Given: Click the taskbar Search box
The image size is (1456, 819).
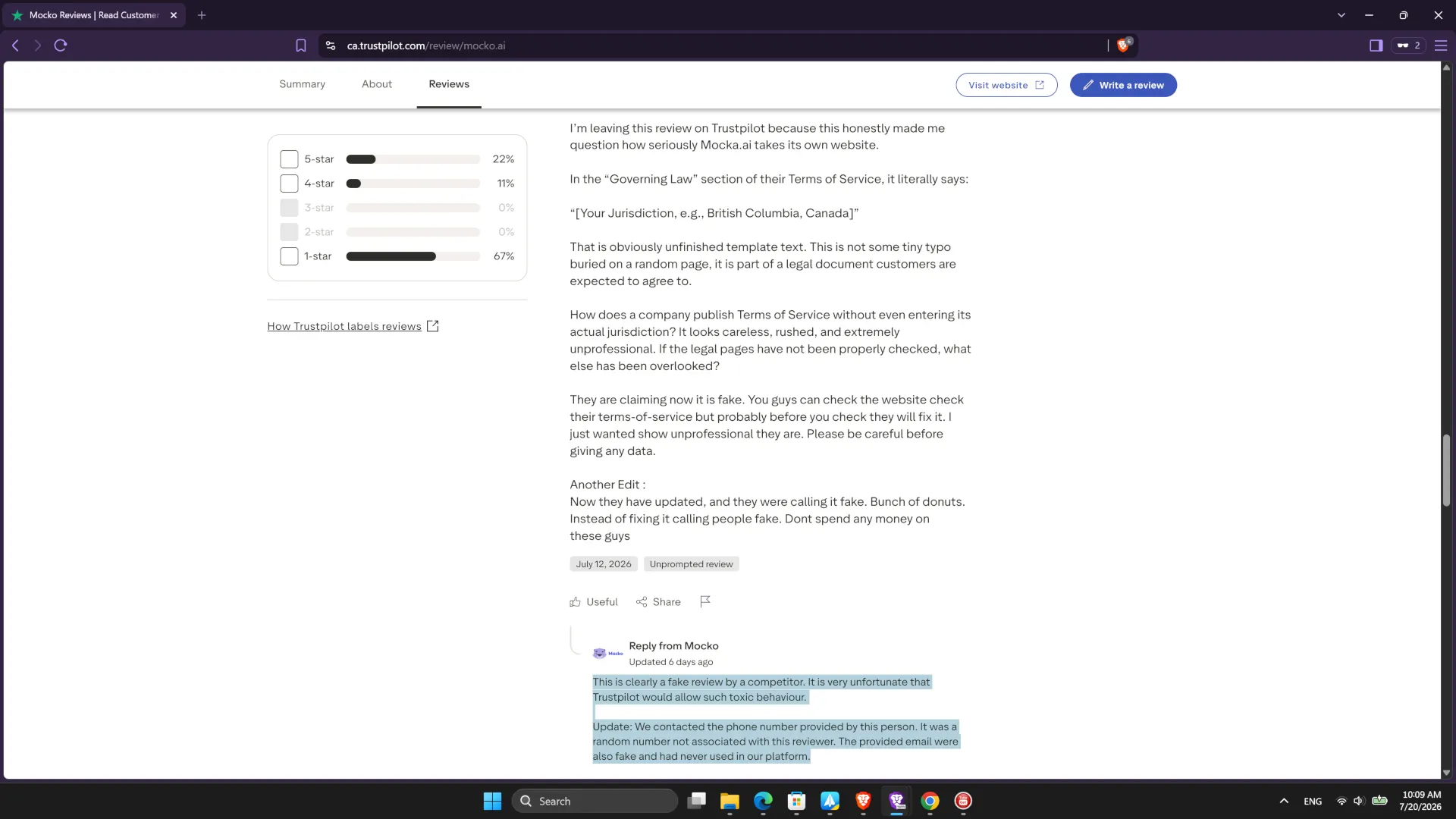Looking at the screenshot, I should pyautogui.click(x=595, y=801).
